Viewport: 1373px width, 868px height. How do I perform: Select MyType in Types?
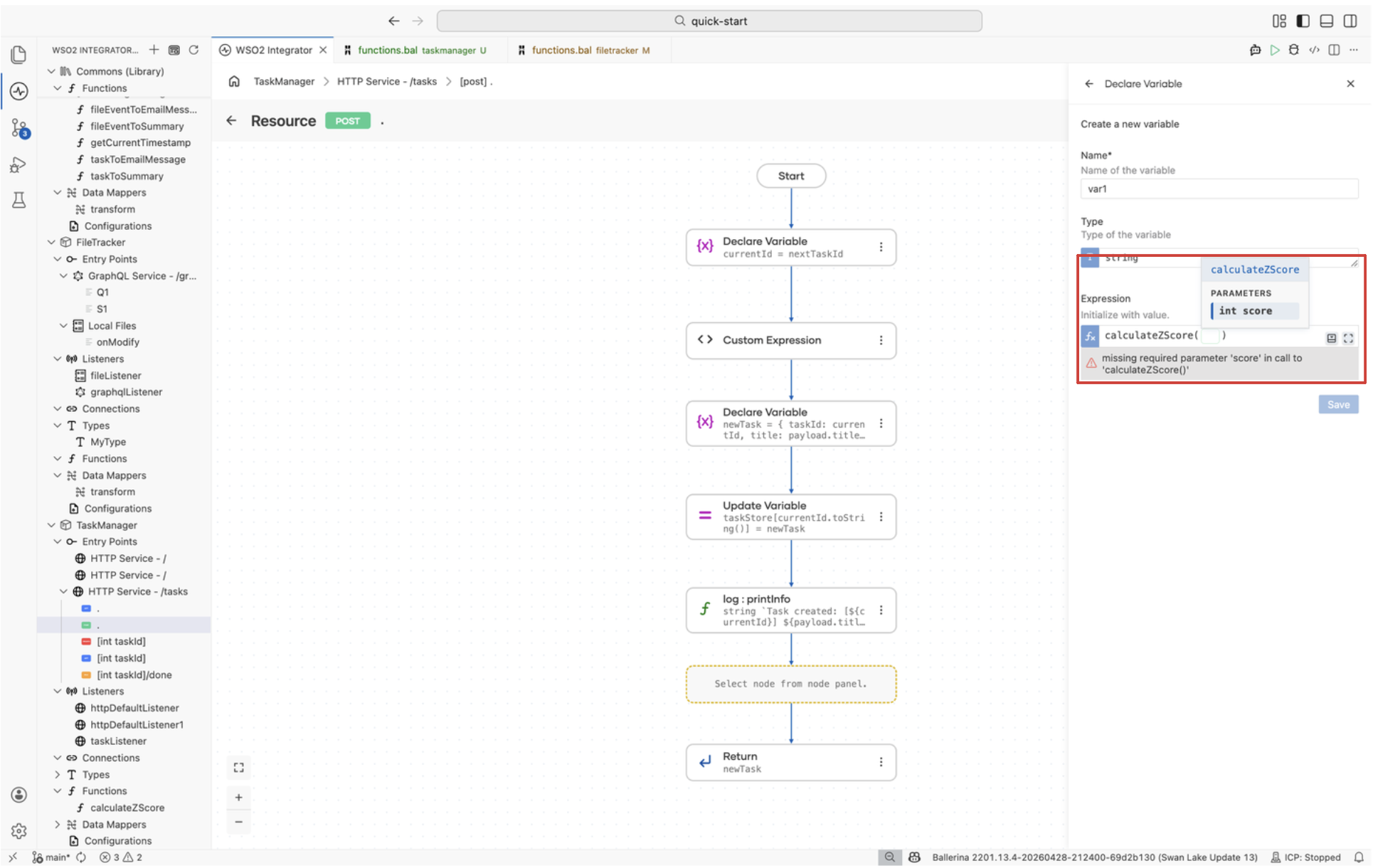tap(107, 442)
